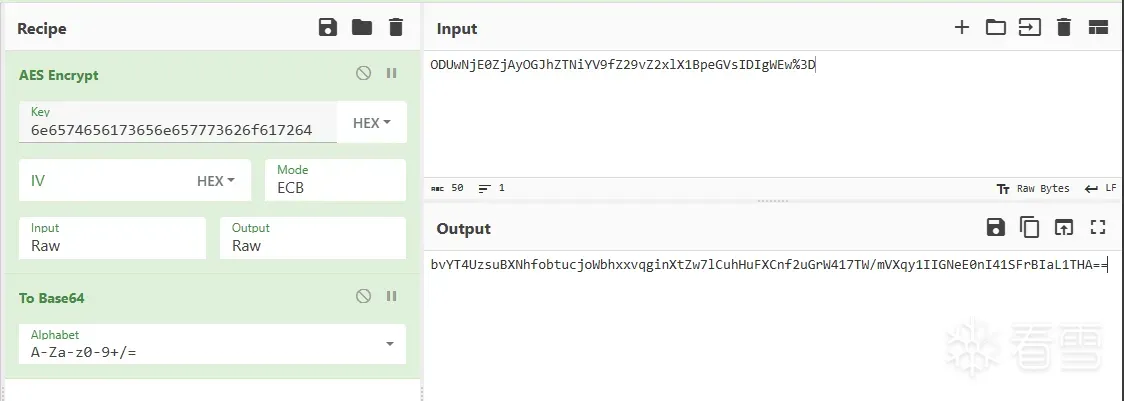Screen dimensions: 1124x401
Task: Clear input and output
Action: (x=1064, y=28)
